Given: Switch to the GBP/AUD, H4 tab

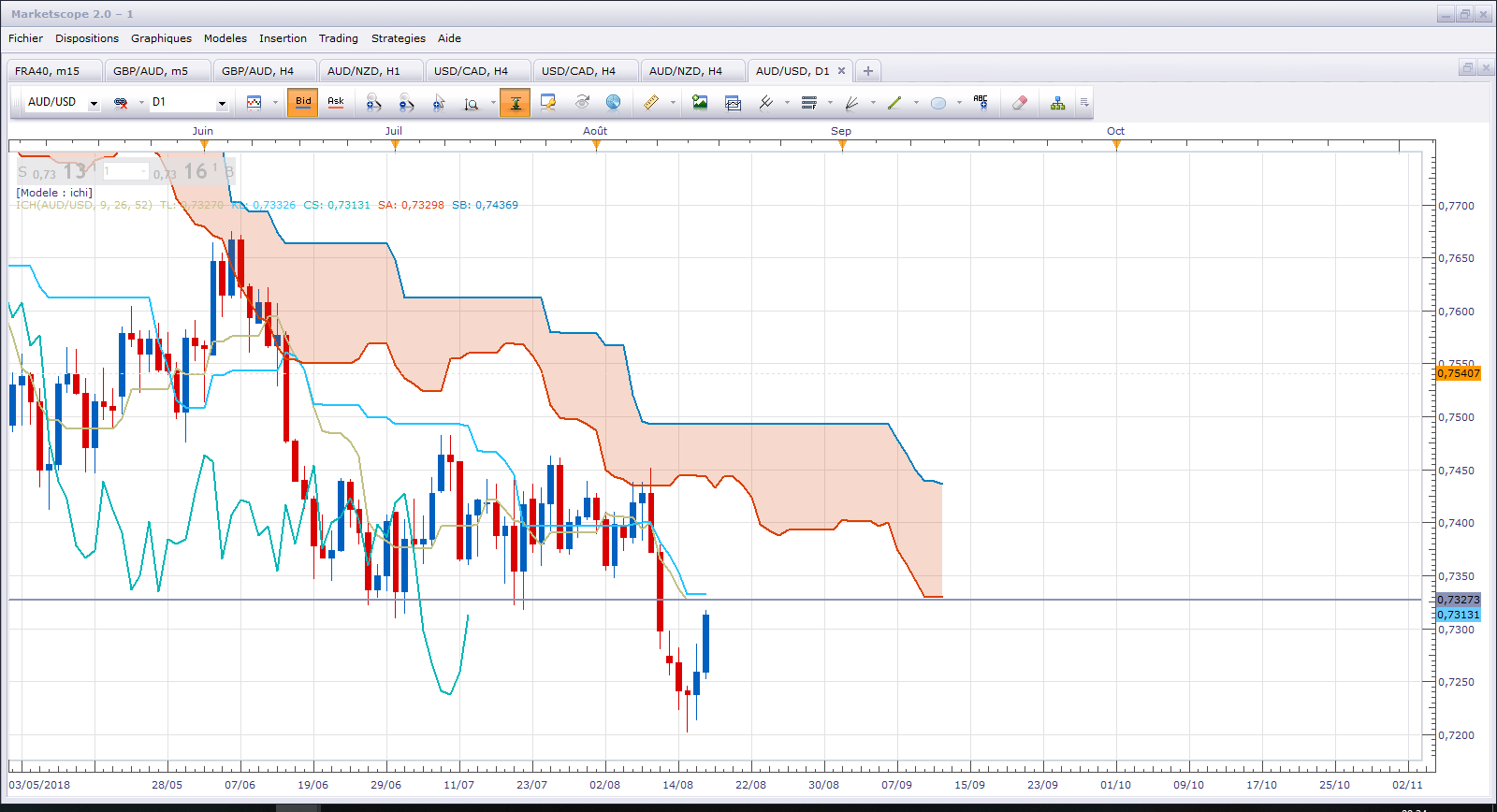Looking at the screenshot, I should pyautogui.click(x=265, y=71).
